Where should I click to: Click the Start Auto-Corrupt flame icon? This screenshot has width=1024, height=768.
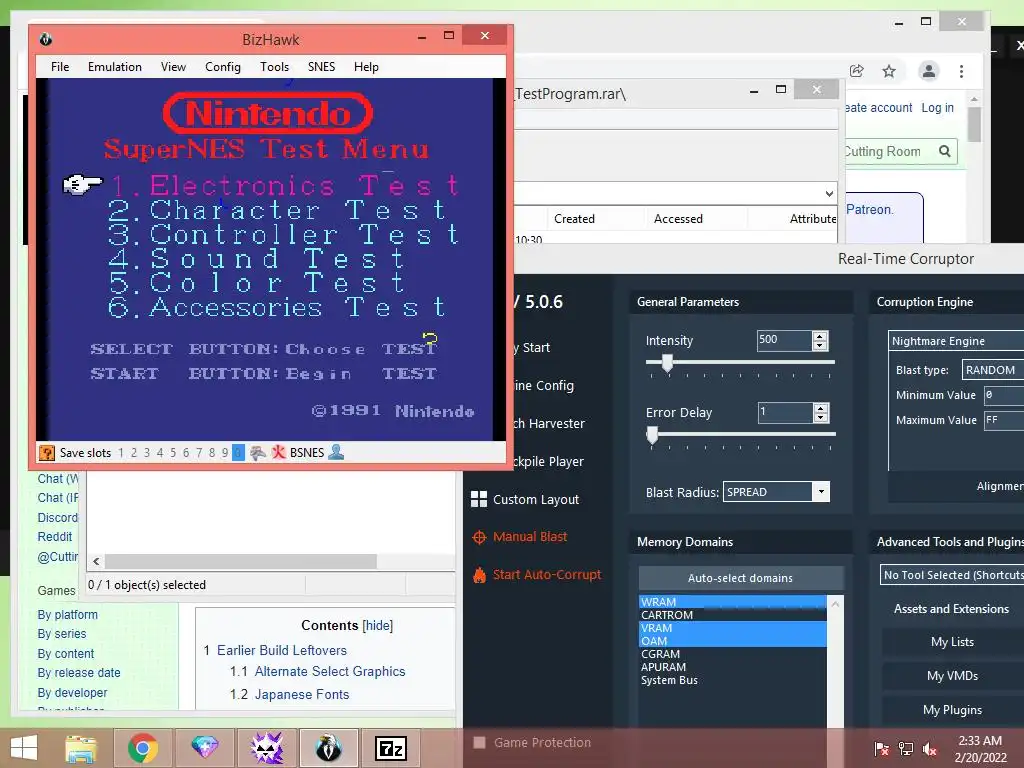point(479,575)
